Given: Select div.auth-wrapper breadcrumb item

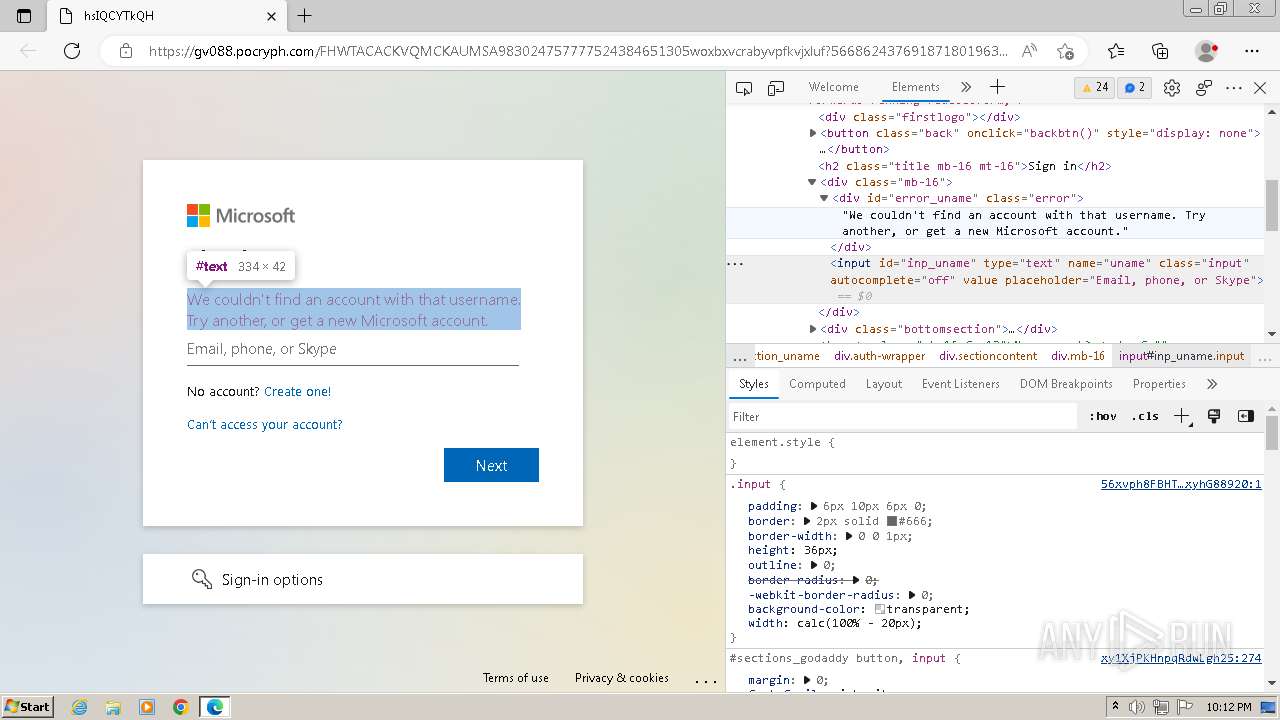Looking at the screenshot, I should [x=879, y=356].
